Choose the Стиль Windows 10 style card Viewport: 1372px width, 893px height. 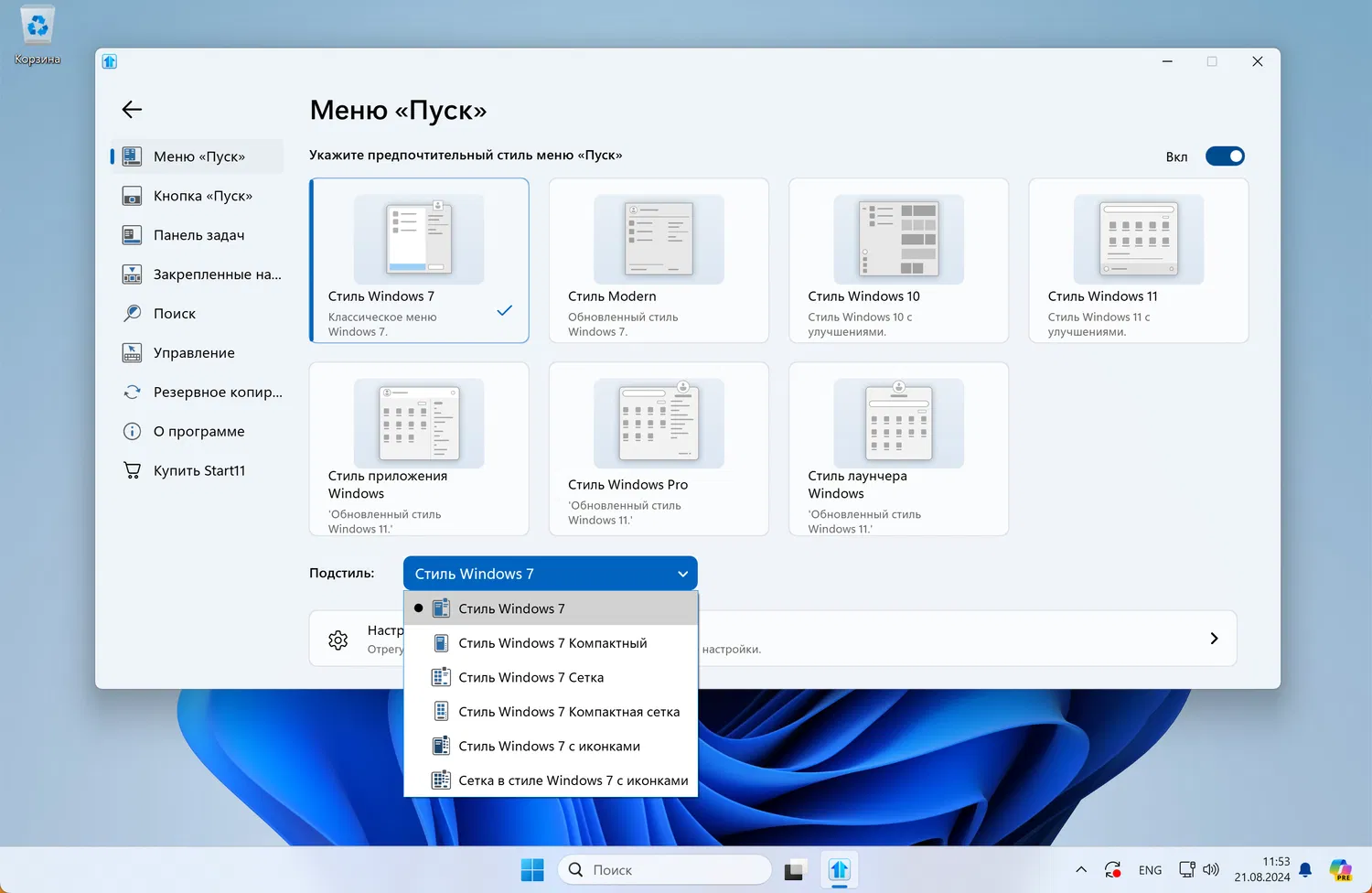(898, 261)
